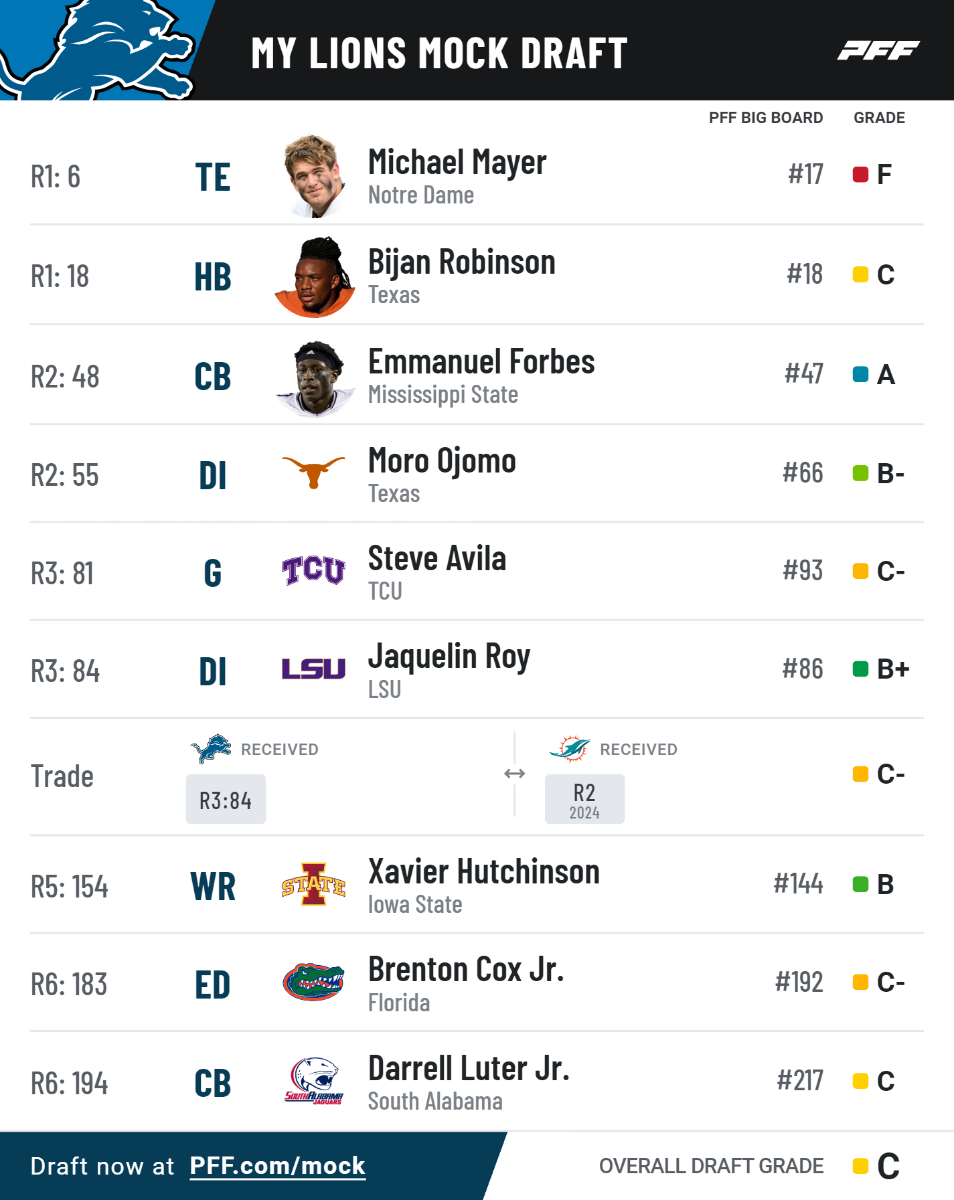The height and width of the screenshot is (1200, 954).
Task: Click the Miami Dolphins logo in trade row
Action: (x=569, y=748)
